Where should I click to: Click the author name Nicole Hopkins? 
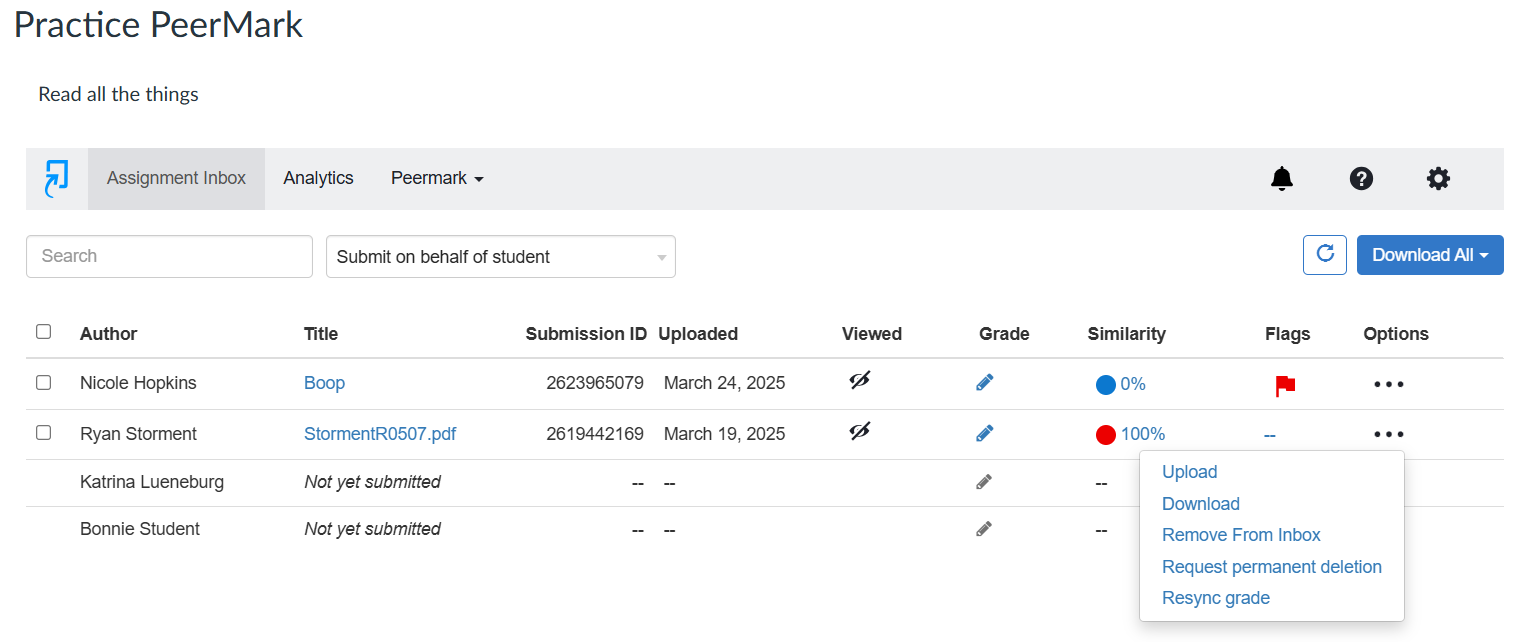tap(138, 383)
